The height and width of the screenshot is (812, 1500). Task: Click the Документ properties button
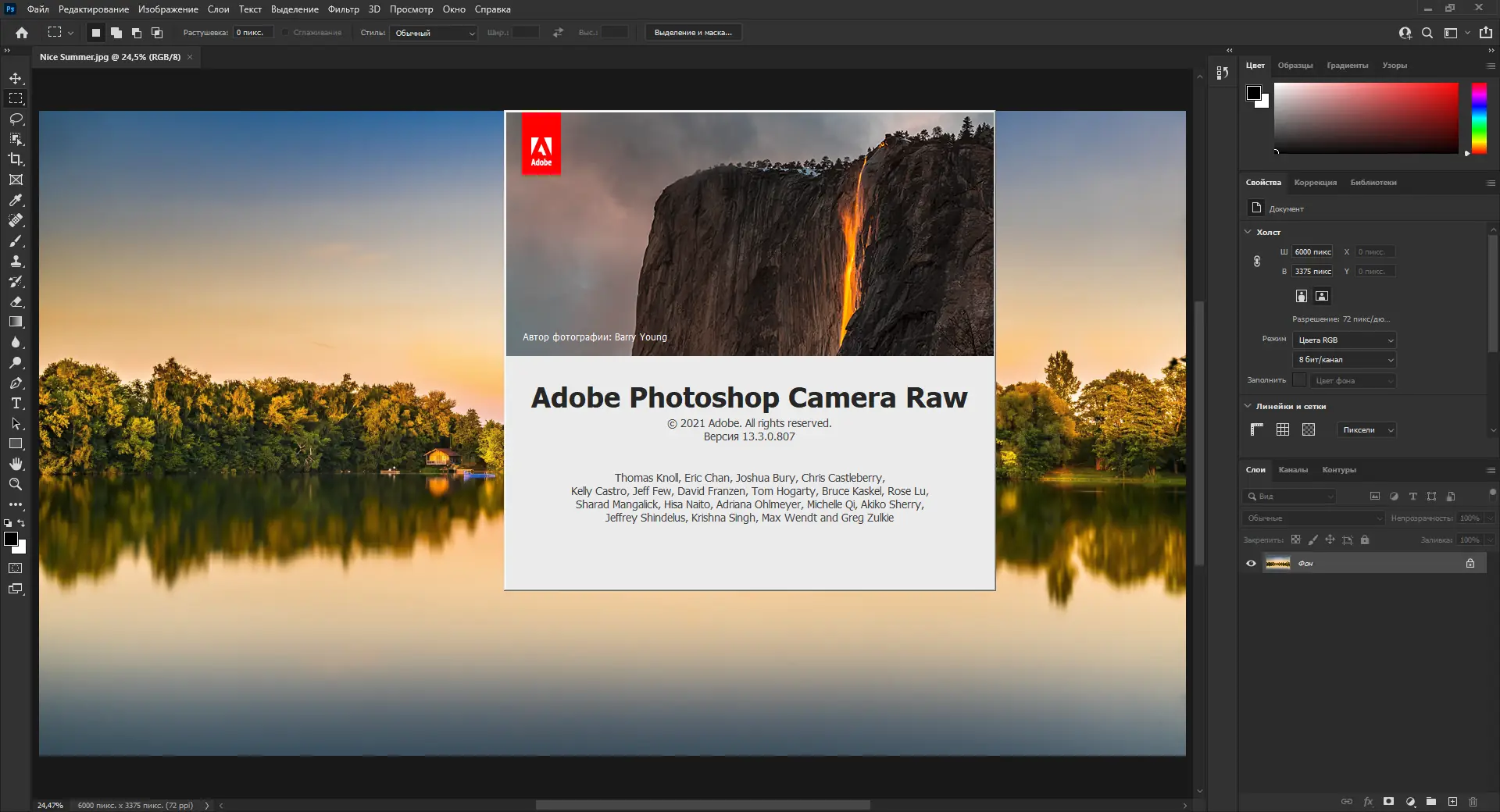coord(1256,208)
